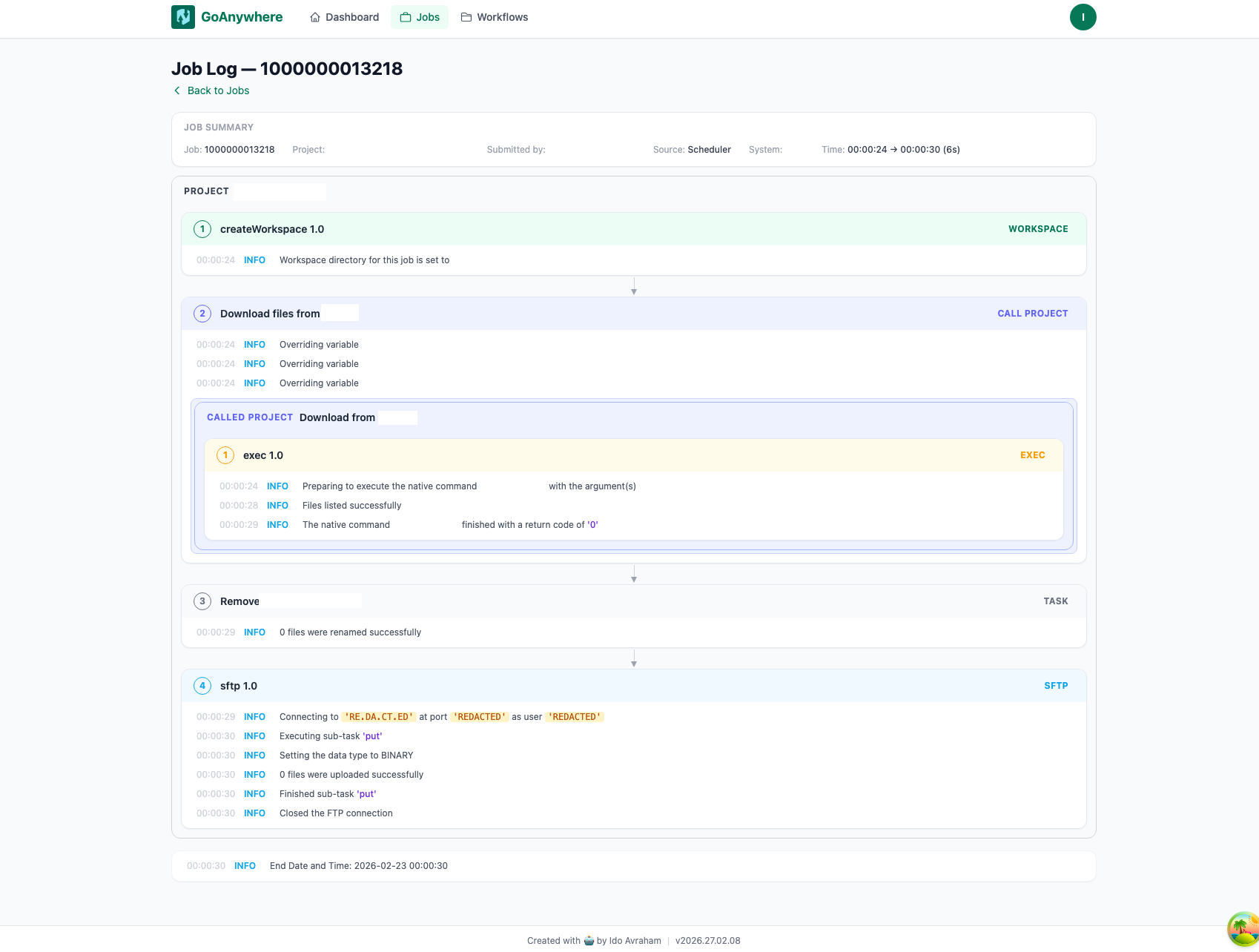Click the GoAnywhere logo icon
Viewport: 1259px width, 952px height.
pyautogui.click(x=182, y=16)
